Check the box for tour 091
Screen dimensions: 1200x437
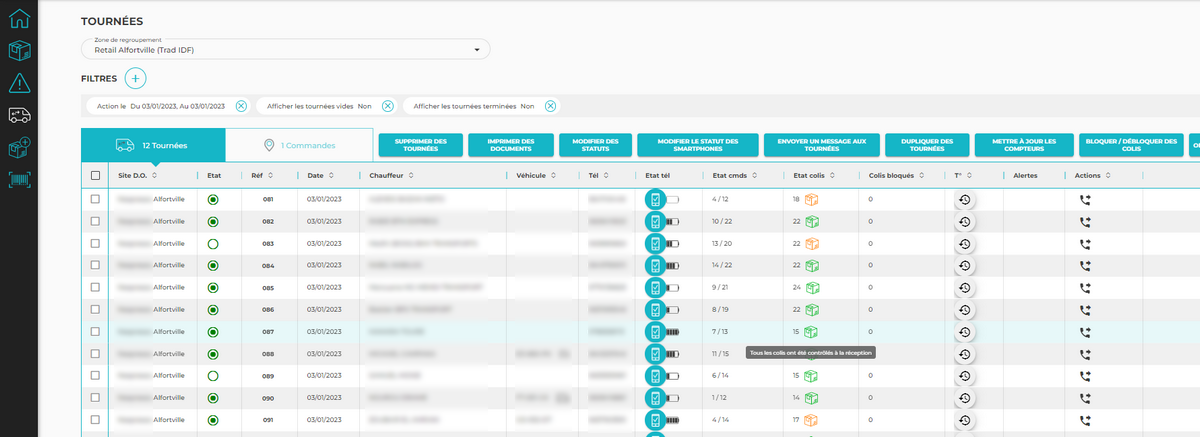click(96, 420)
